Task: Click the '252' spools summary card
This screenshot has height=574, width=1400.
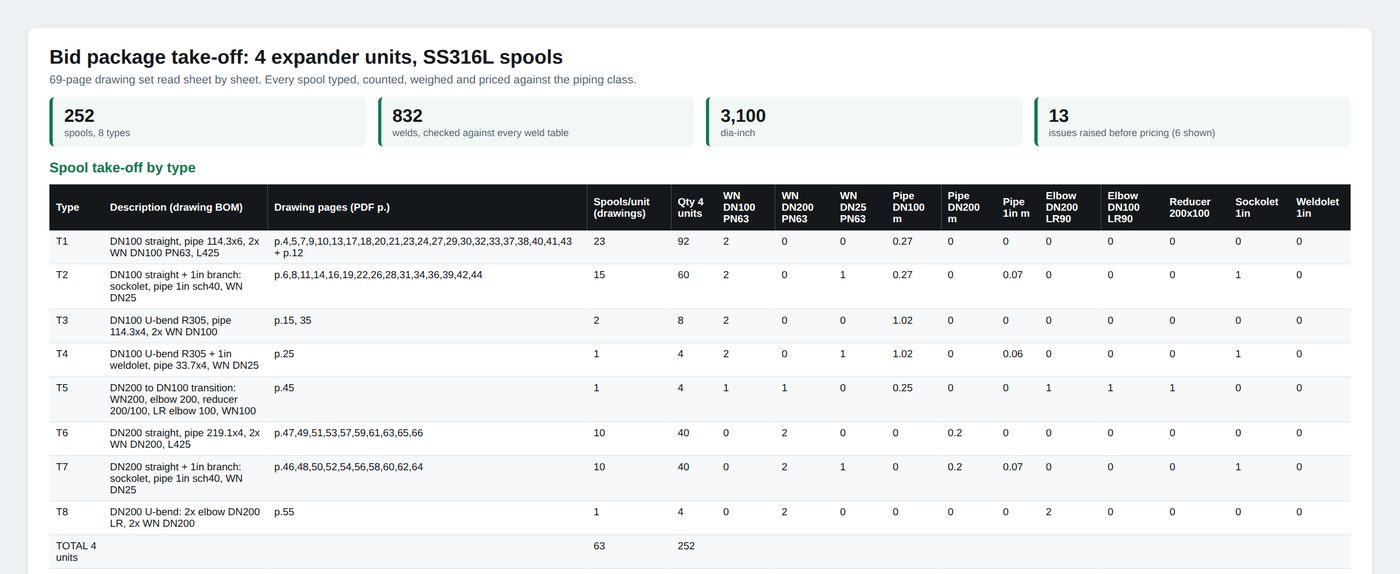Action: 208,122
